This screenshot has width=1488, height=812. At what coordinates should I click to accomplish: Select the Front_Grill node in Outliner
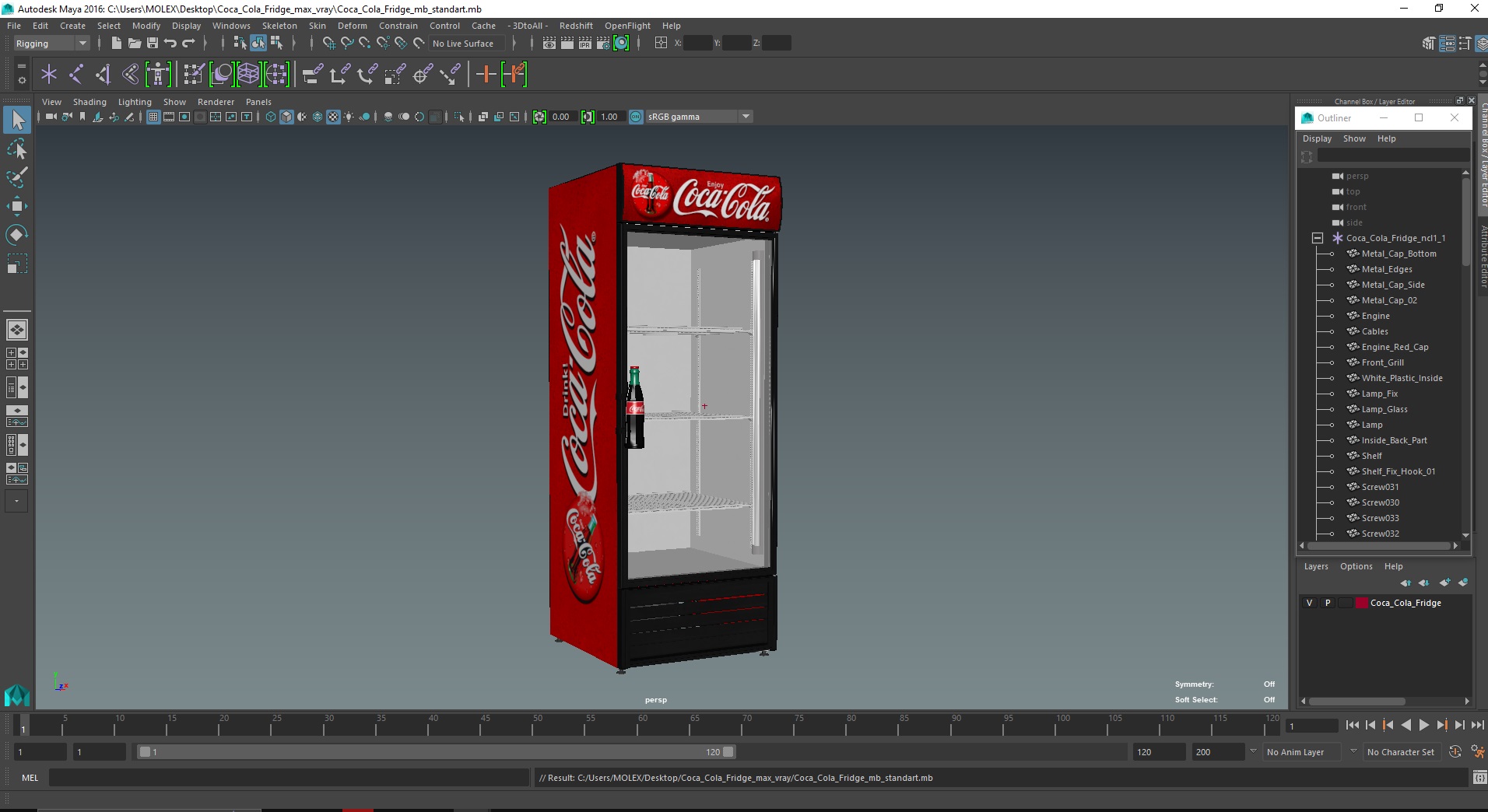[x=1383, y=362]
